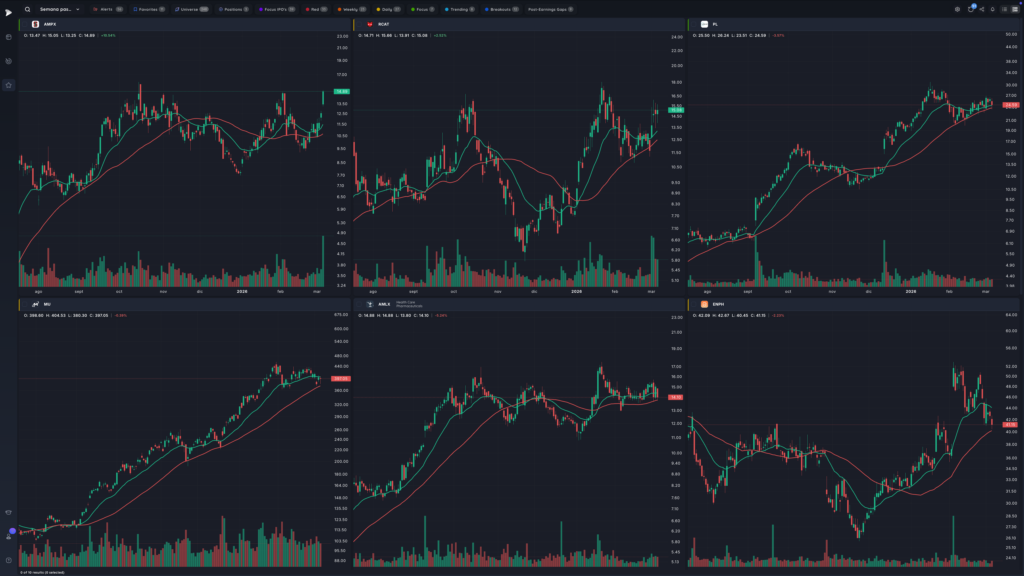
Task: Open the search magnifier icon
Action: tap(27, 9)
